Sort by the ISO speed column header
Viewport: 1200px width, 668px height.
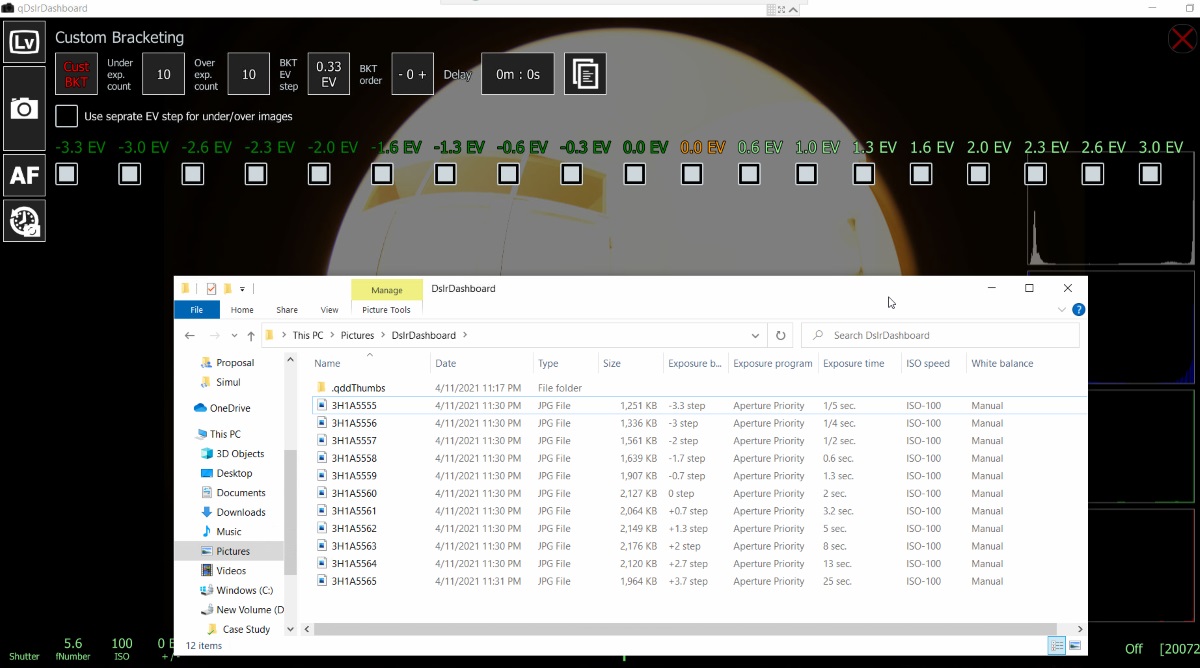(934, 363)
